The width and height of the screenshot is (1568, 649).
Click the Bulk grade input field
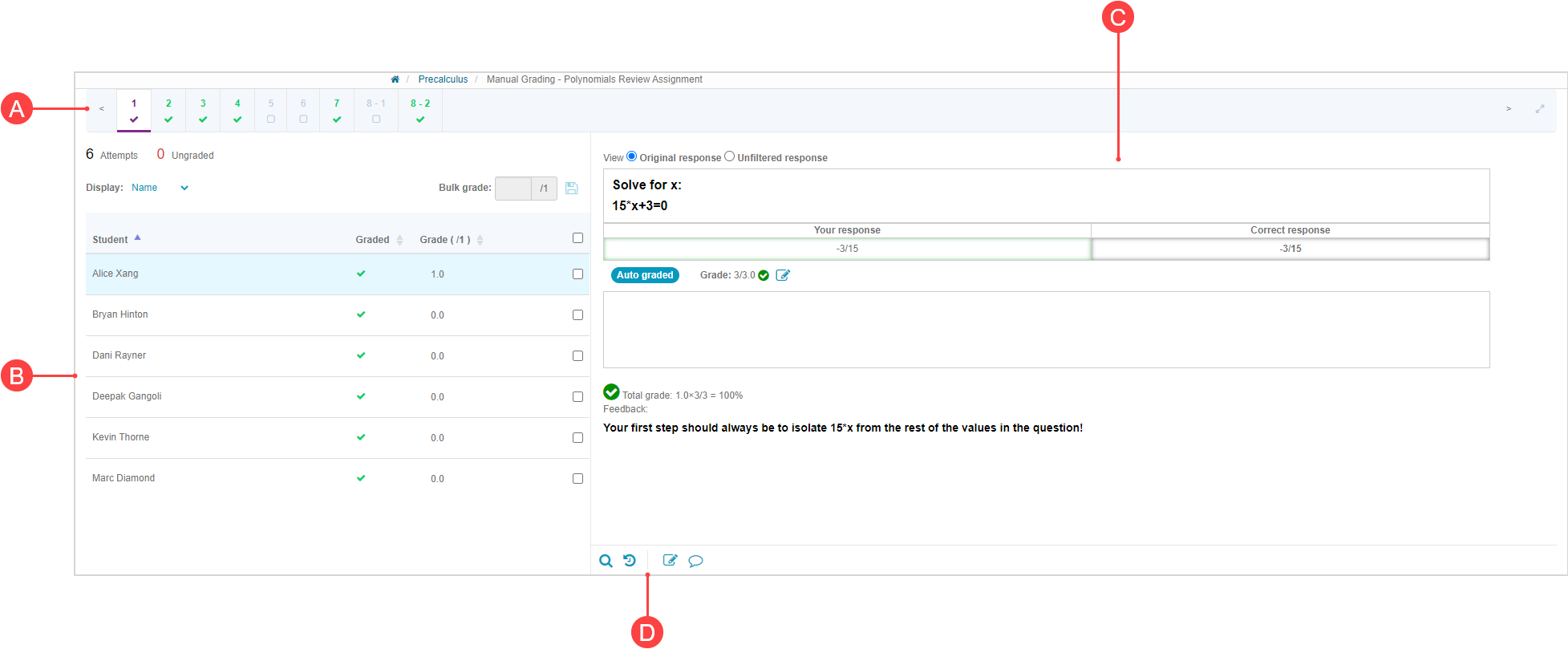click(x=513, y=188)
